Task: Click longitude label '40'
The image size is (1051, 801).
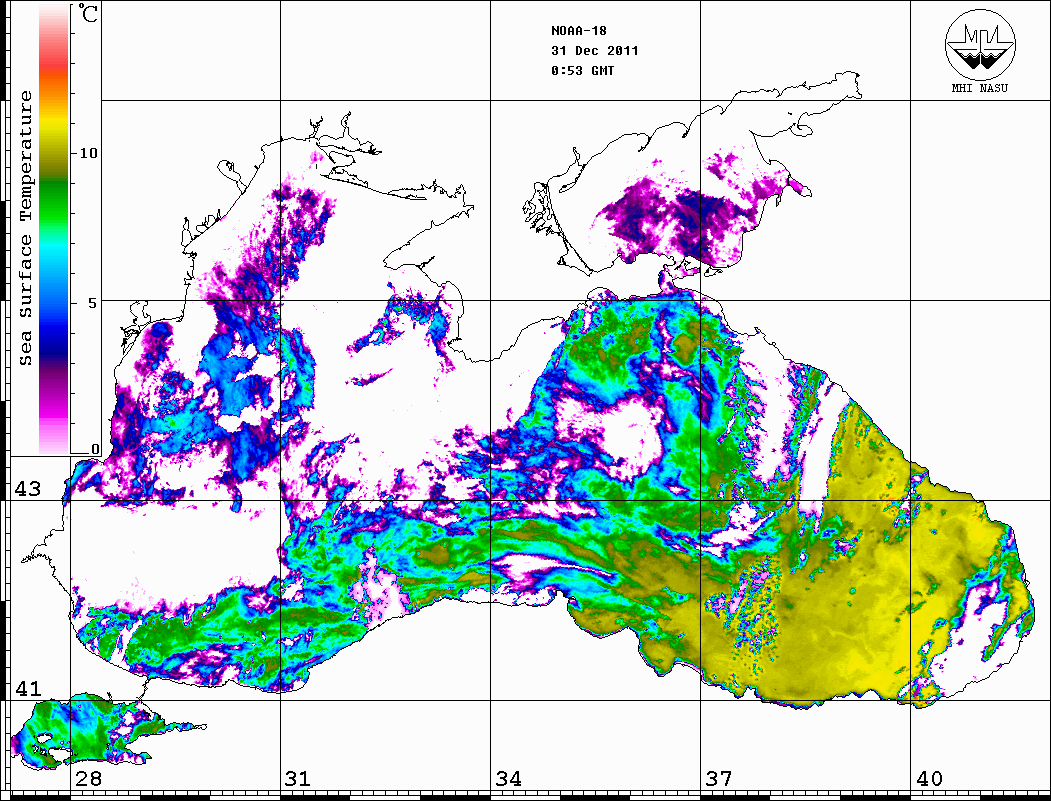Action: 929,778
